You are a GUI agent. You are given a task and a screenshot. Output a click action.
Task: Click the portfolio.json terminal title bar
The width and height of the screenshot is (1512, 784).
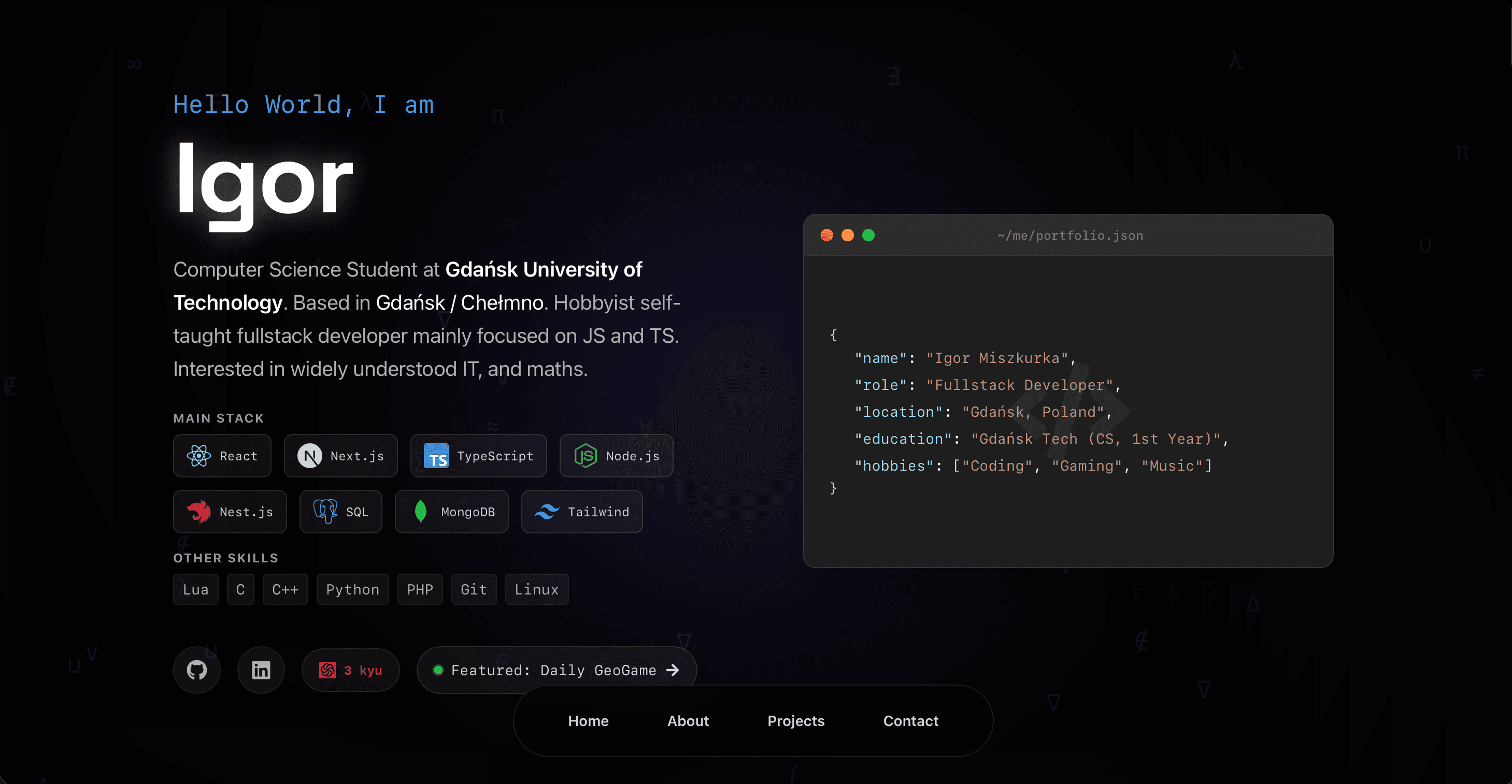[1069, 235]
